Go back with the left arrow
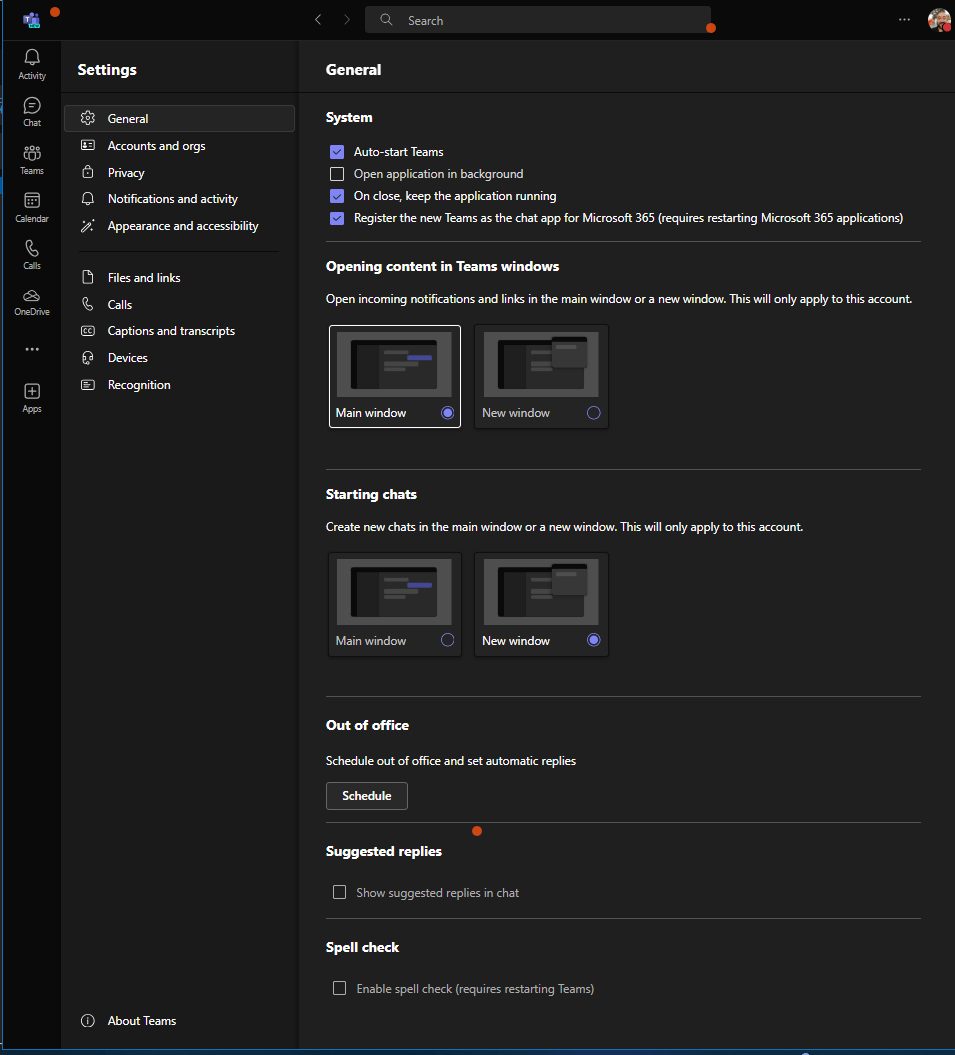Viewport: 955px width, 1055px height. click(318, 20)
